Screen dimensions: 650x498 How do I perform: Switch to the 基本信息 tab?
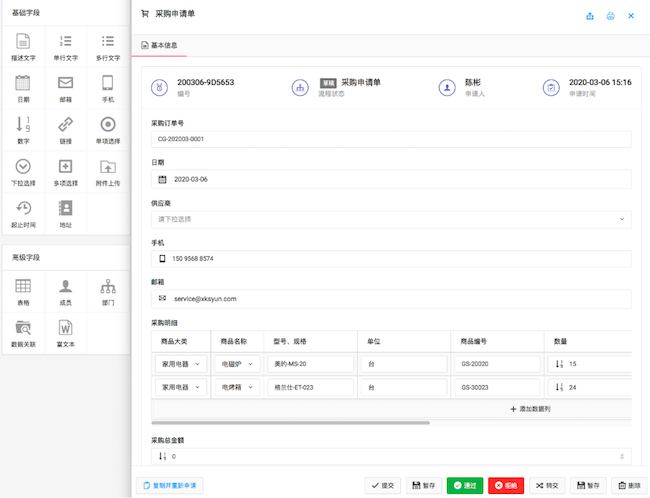tap(159, 45)
